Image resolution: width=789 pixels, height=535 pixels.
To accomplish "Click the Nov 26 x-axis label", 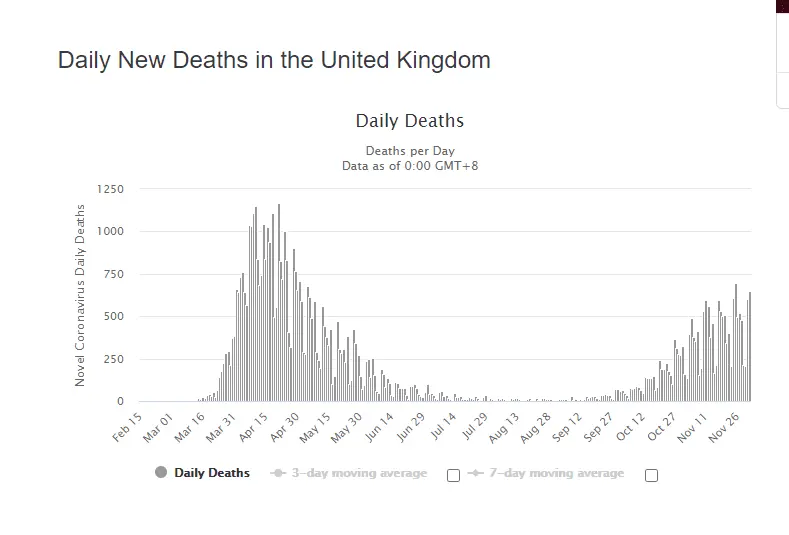I will (733, 426).
